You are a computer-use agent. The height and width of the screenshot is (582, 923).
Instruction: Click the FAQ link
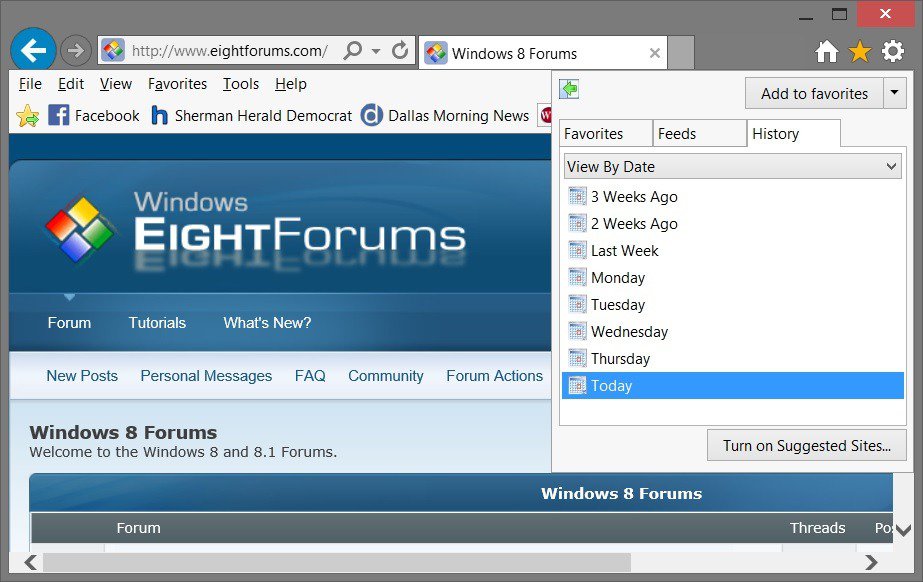[310, 375]
